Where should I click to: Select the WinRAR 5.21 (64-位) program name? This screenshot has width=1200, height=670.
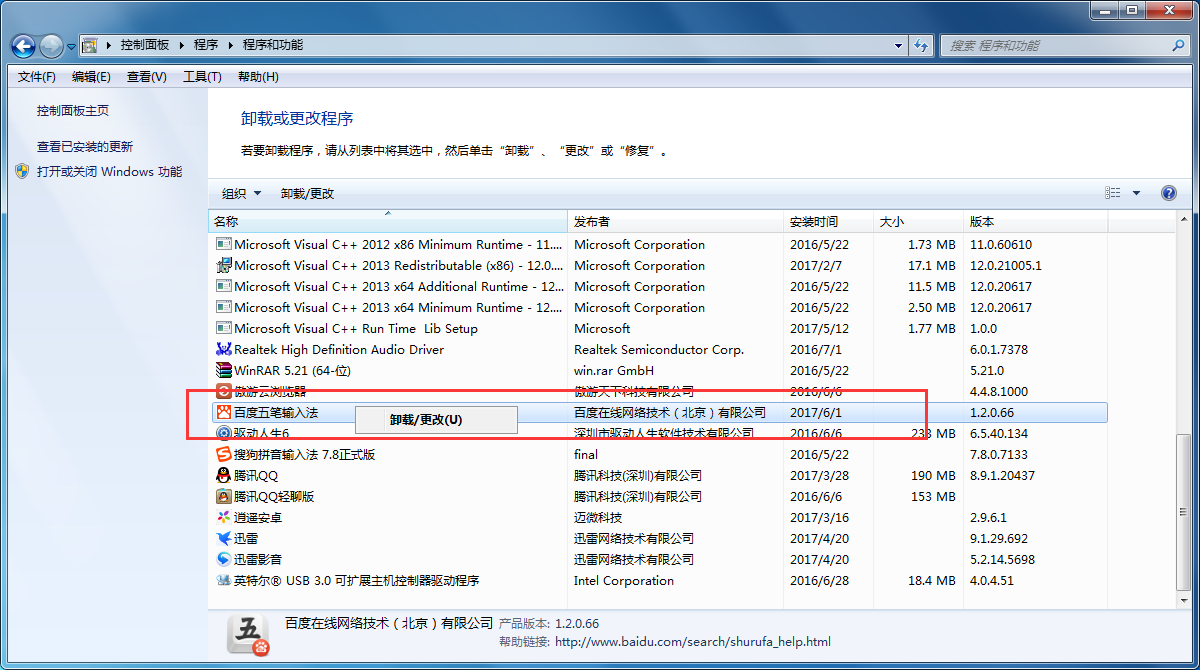point(292,371)
